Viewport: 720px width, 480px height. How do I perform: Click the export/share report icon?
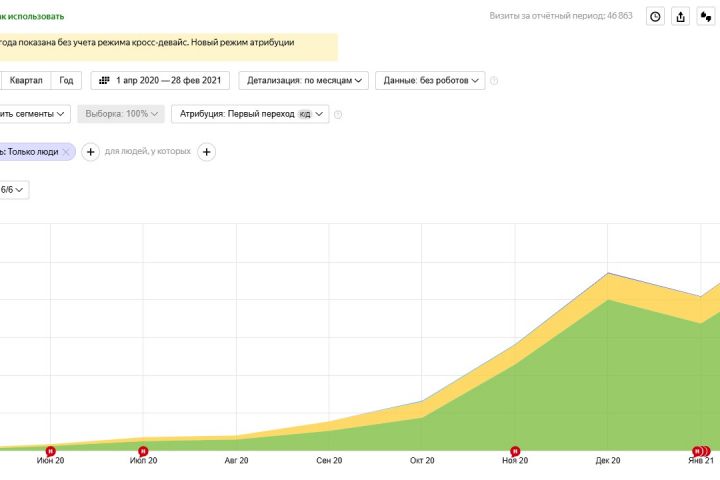click(x=681, y=16)
